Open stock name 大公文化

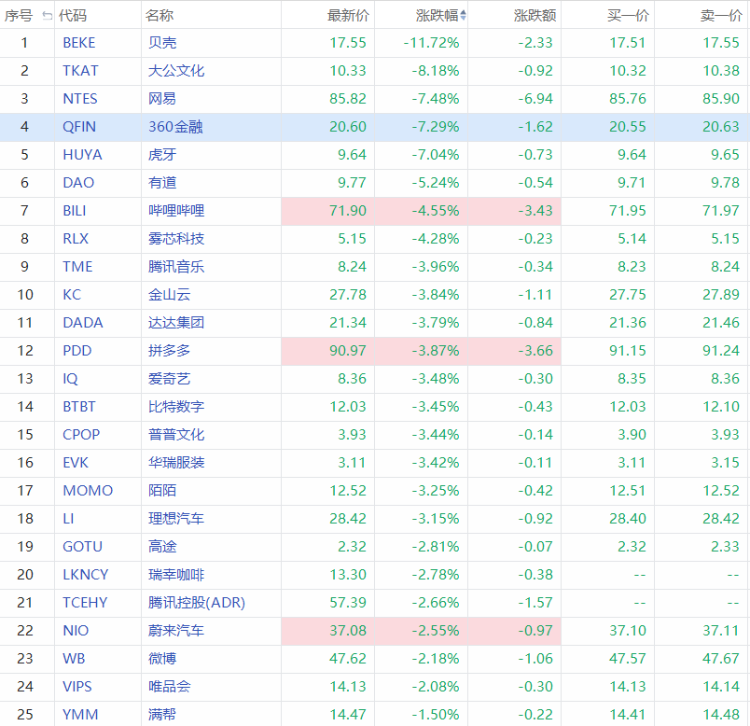coord(176,71)
